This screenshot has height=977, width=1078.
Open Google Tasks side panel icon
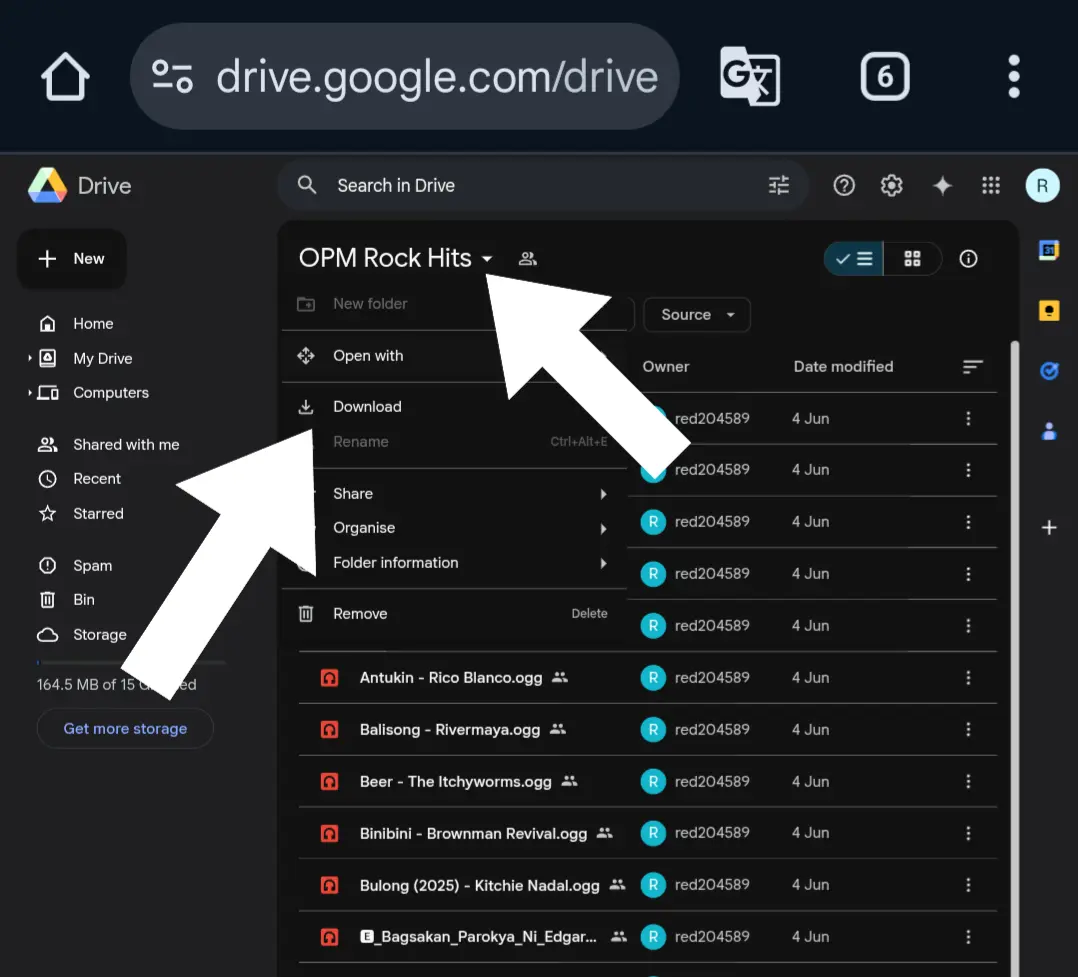coord(1048,371)
